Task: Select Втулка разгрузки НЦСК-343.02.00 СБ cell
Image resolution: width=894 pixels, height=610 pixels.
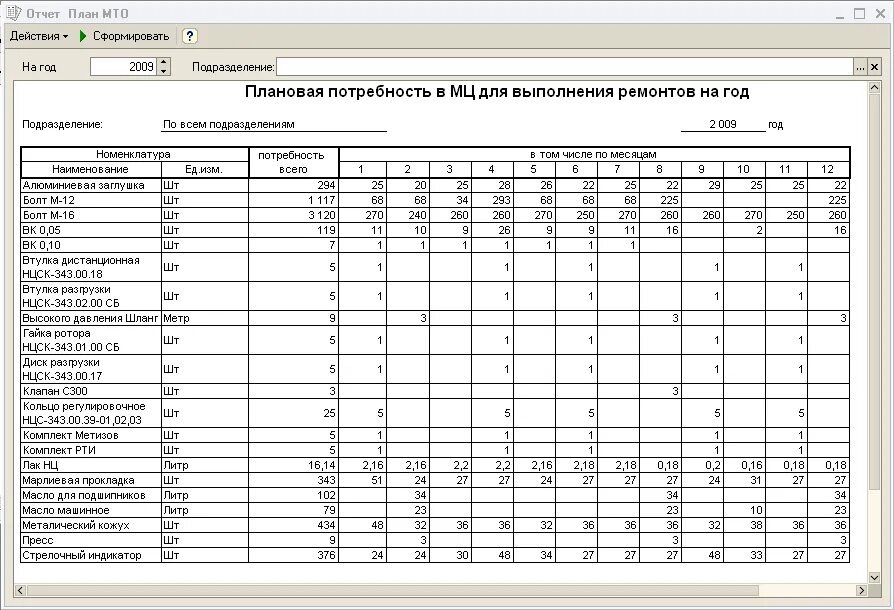Action: [91, 296]
